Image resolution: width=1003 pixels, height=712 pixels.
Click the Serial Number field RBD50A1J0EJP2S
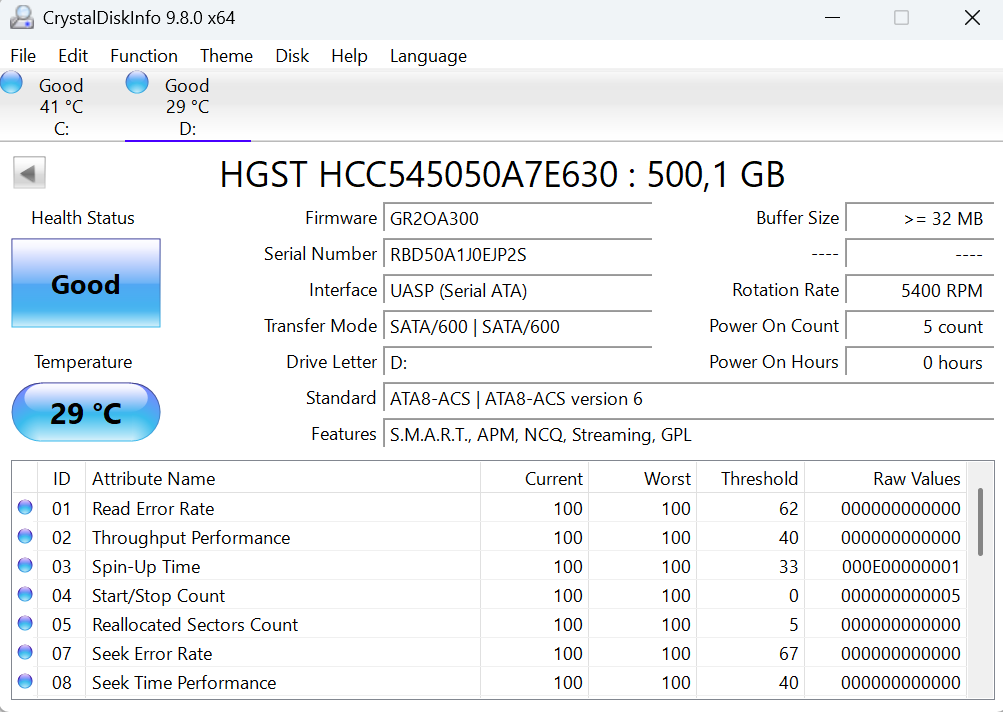point(517,255)
